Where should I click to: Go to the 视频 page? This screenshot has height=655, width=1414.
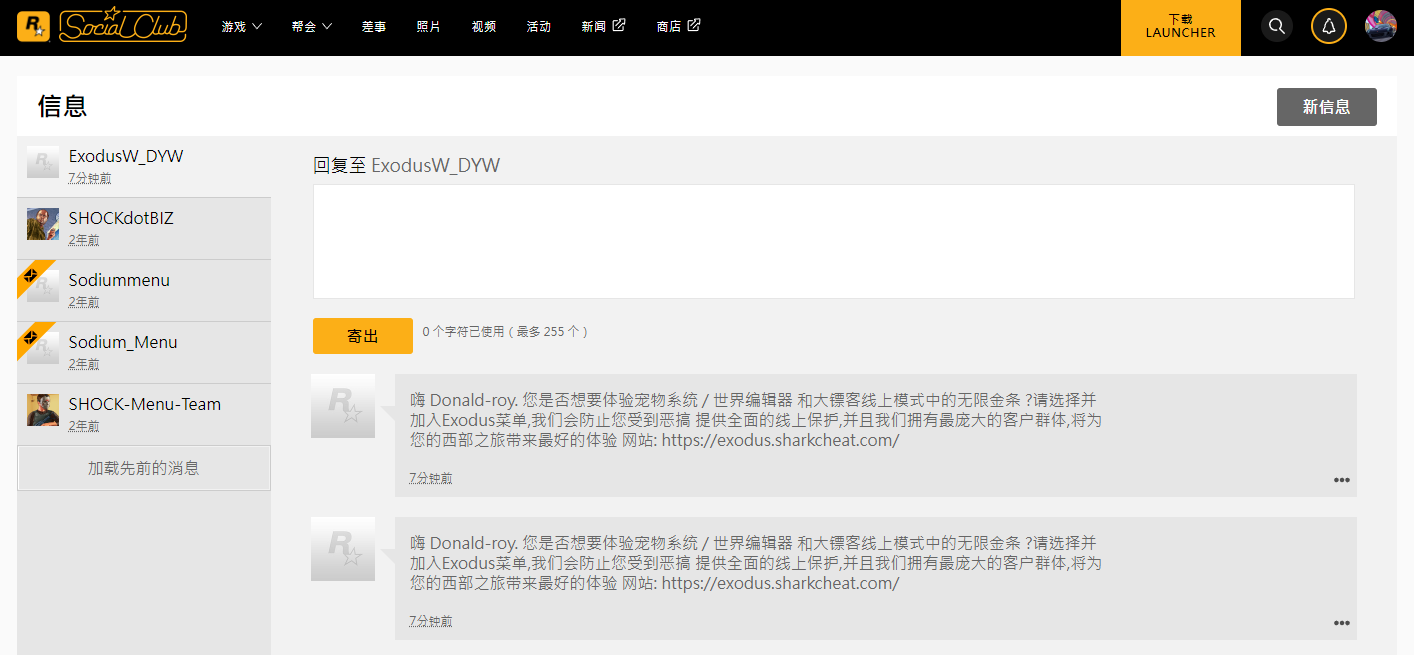pyautogui.click(x=484, y=27)
